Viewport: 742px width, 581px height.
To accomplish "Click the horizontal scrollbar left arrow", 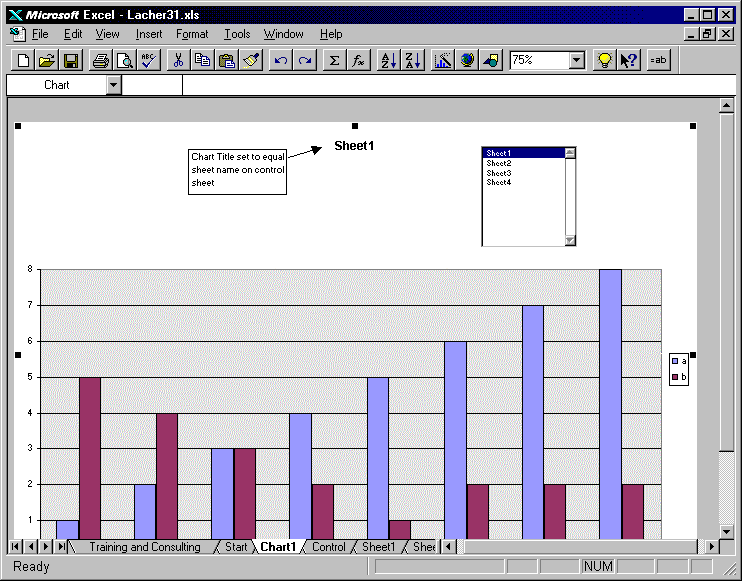I will coord(449,547).
